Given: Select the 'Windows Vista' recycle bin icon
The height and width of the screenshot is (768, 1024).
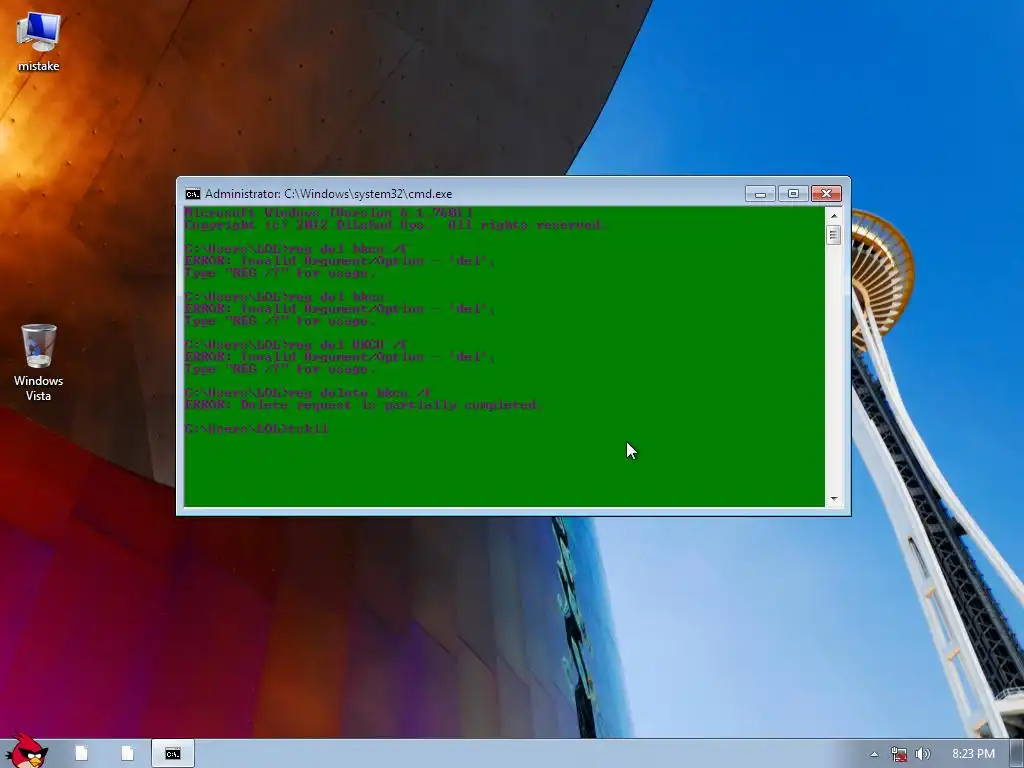Looking at the screenshot, I should 38,362.
